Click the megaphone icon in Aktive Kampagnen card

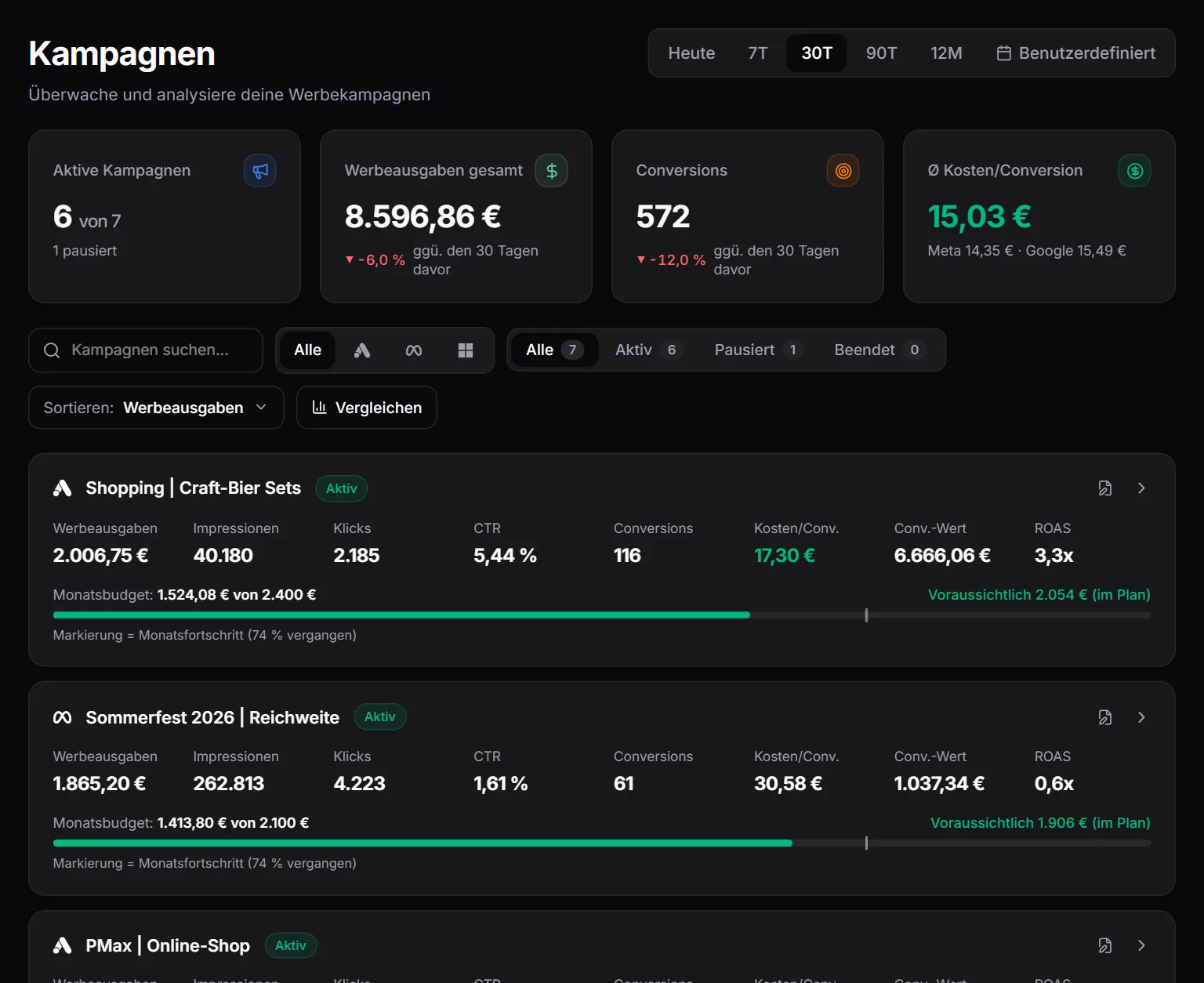pyautogui.click(x=260, y=171)
